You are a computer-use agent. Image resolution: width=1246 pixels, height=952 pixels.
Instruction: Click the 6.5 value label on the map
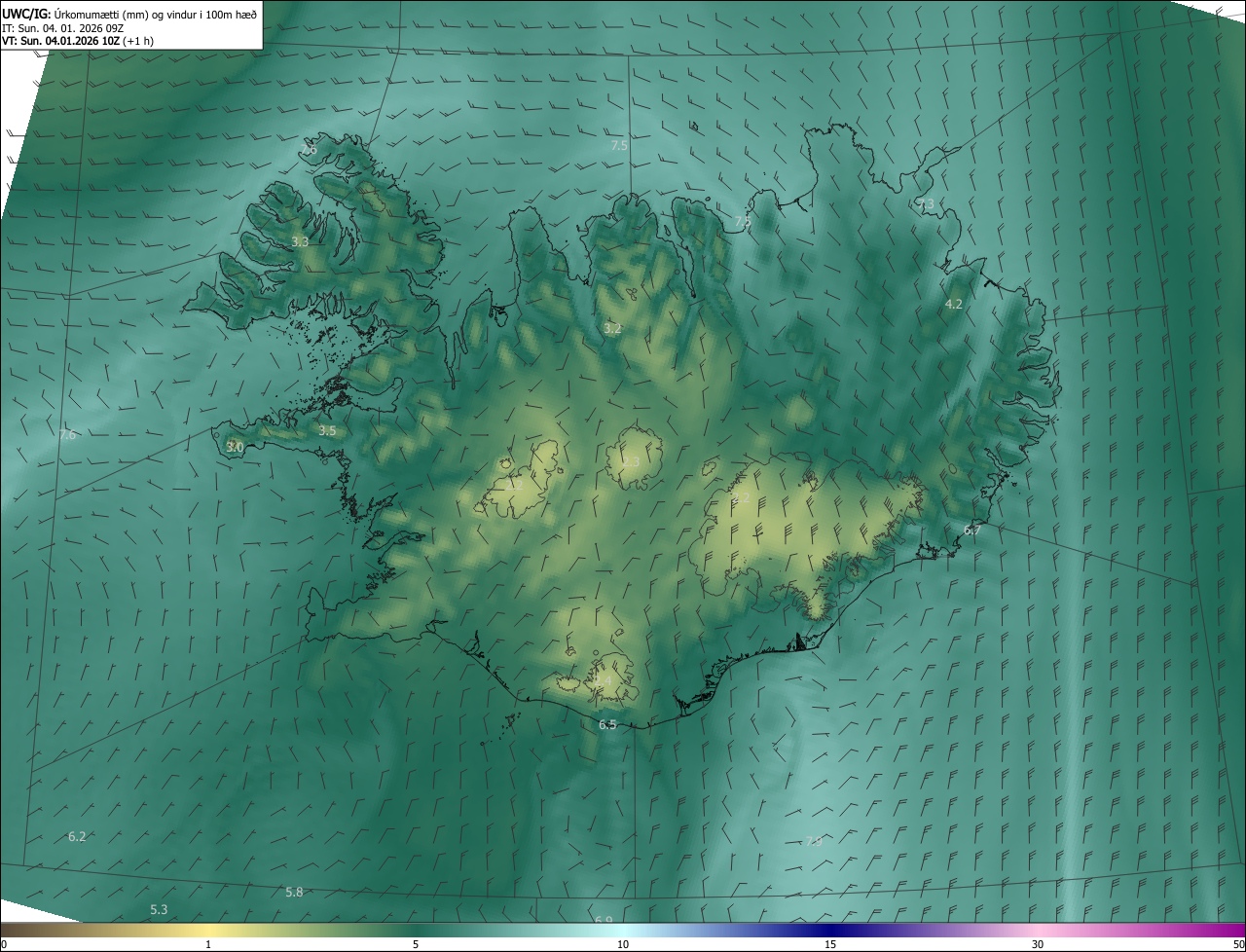[607, 725]
